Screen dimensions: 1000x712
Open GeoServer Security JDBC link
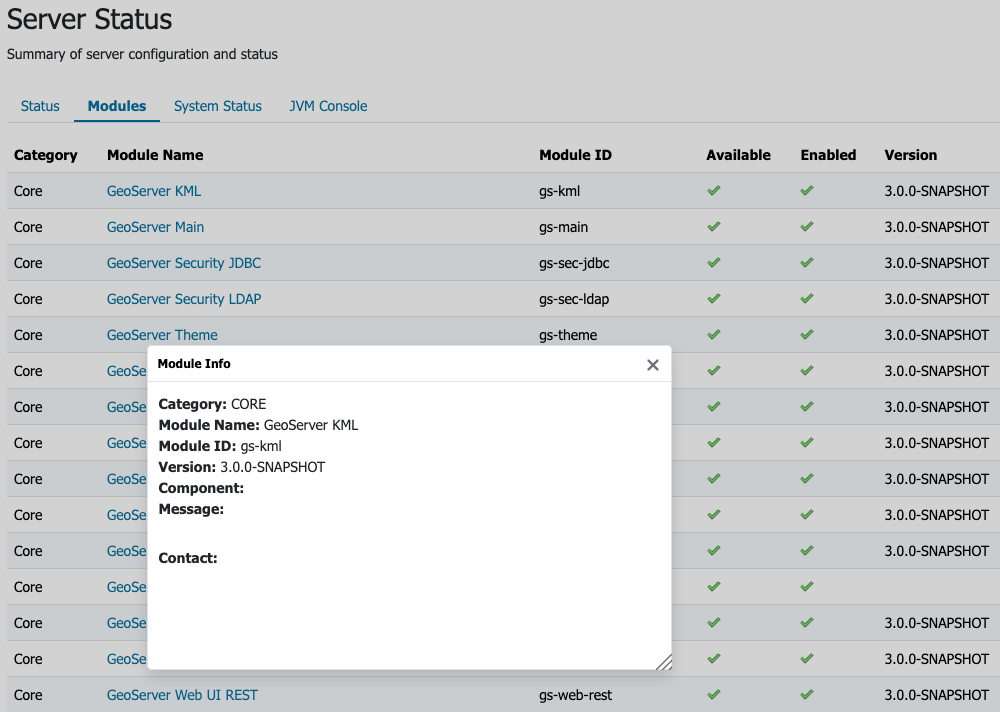[x=184, y=263]
